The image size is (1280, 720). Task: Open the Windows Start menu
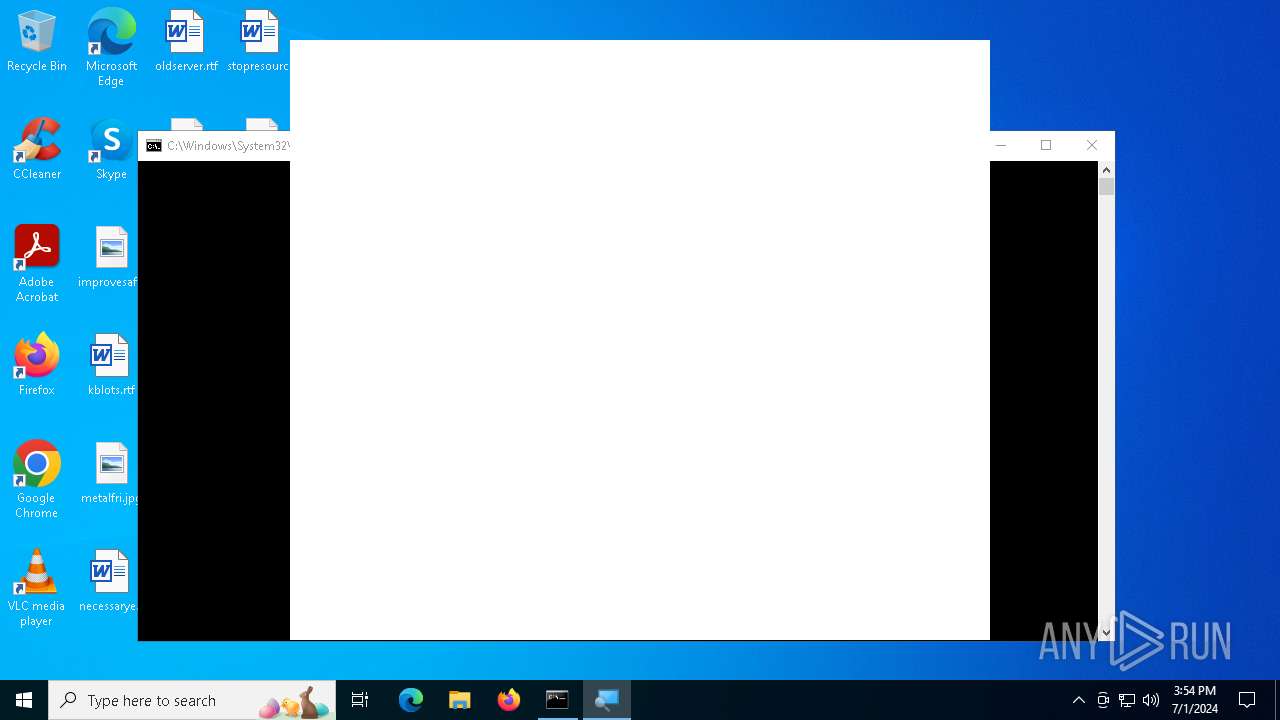click(24, 700)
